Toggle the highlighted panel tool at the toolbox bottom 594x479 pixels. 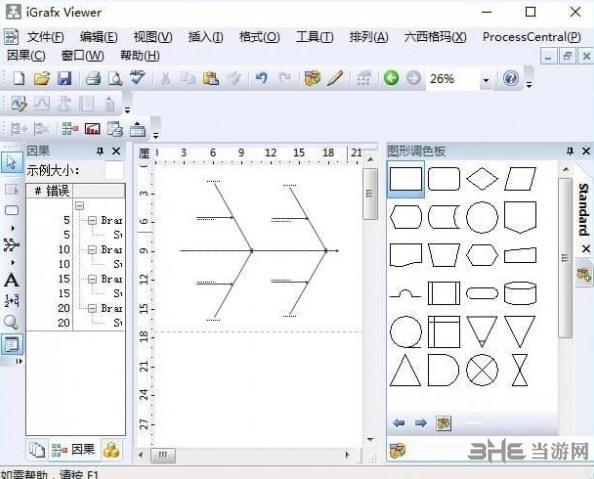click(12, 344)
